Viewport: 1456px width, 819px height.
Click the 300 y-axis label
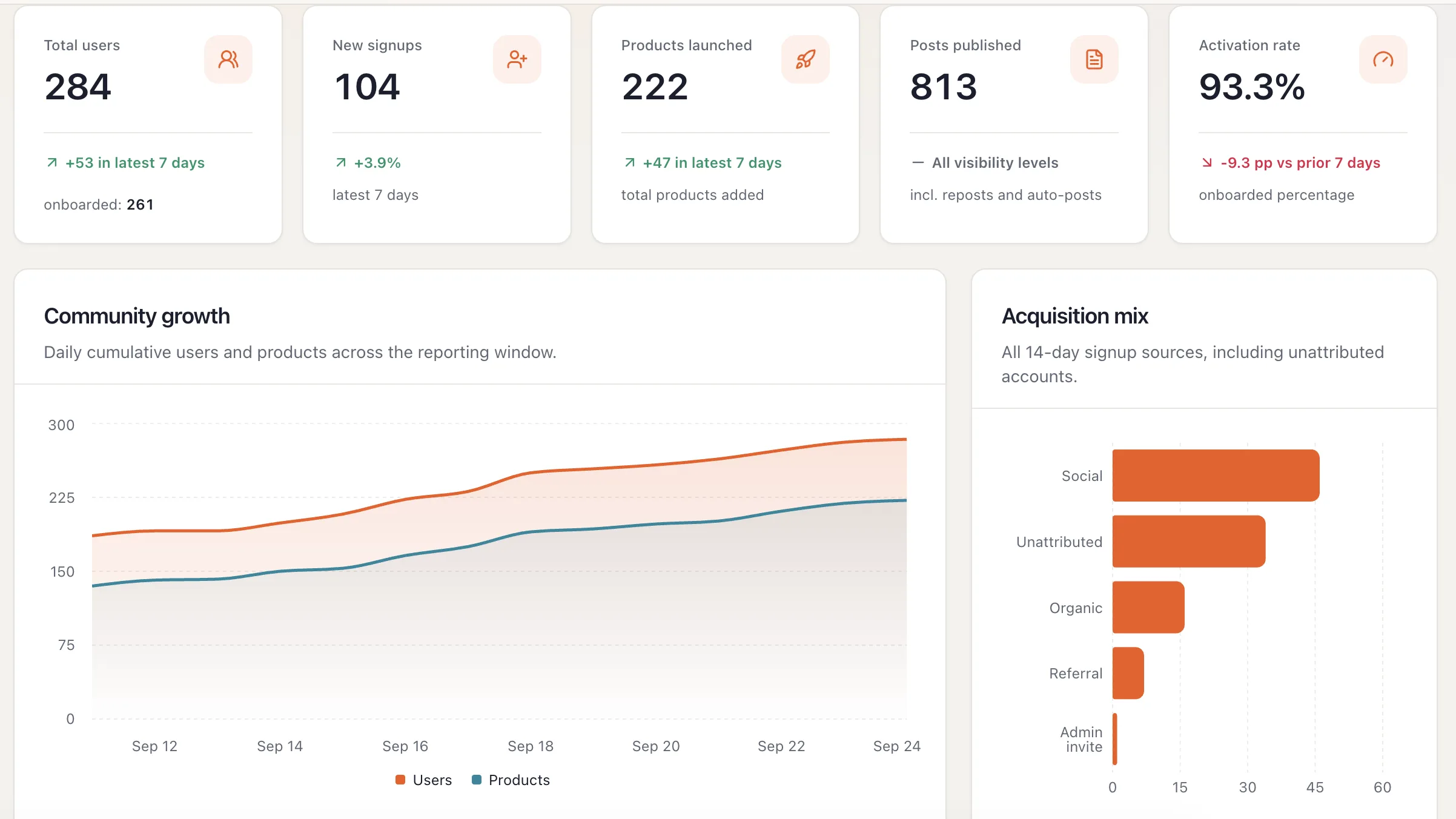61,425
